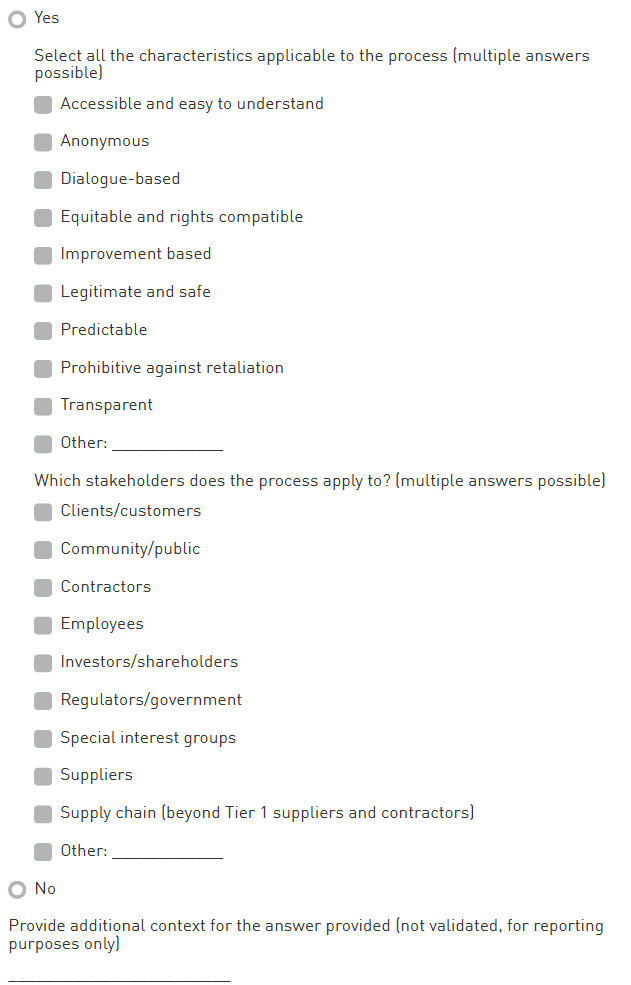631x985 pixels.
Task: Type in the Other characteristics field
Action: (167, 444)
